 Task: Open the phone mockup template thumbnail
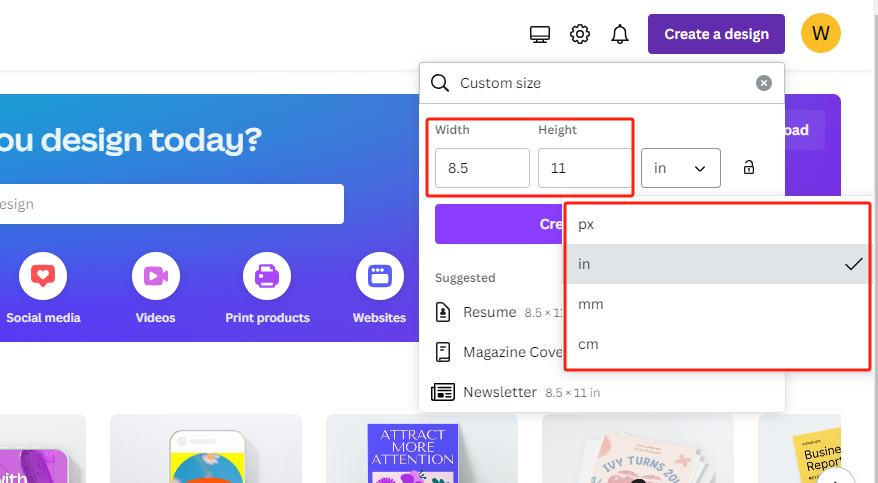coord(206,449)
